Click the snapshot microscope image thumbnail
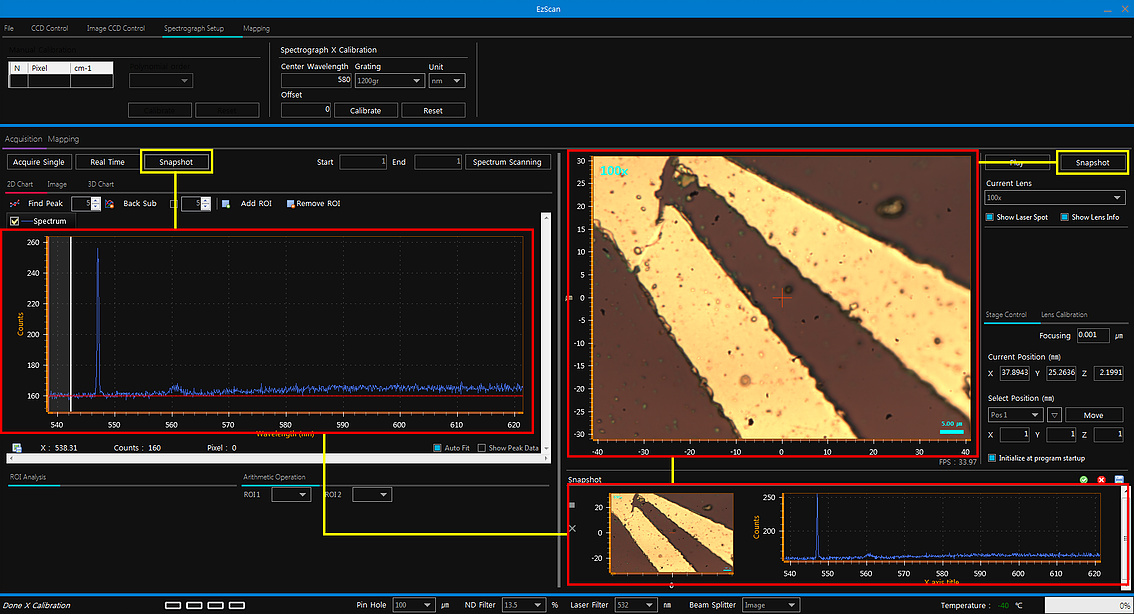Viewport: 1134px width, 614px height. tap(672, 533)
